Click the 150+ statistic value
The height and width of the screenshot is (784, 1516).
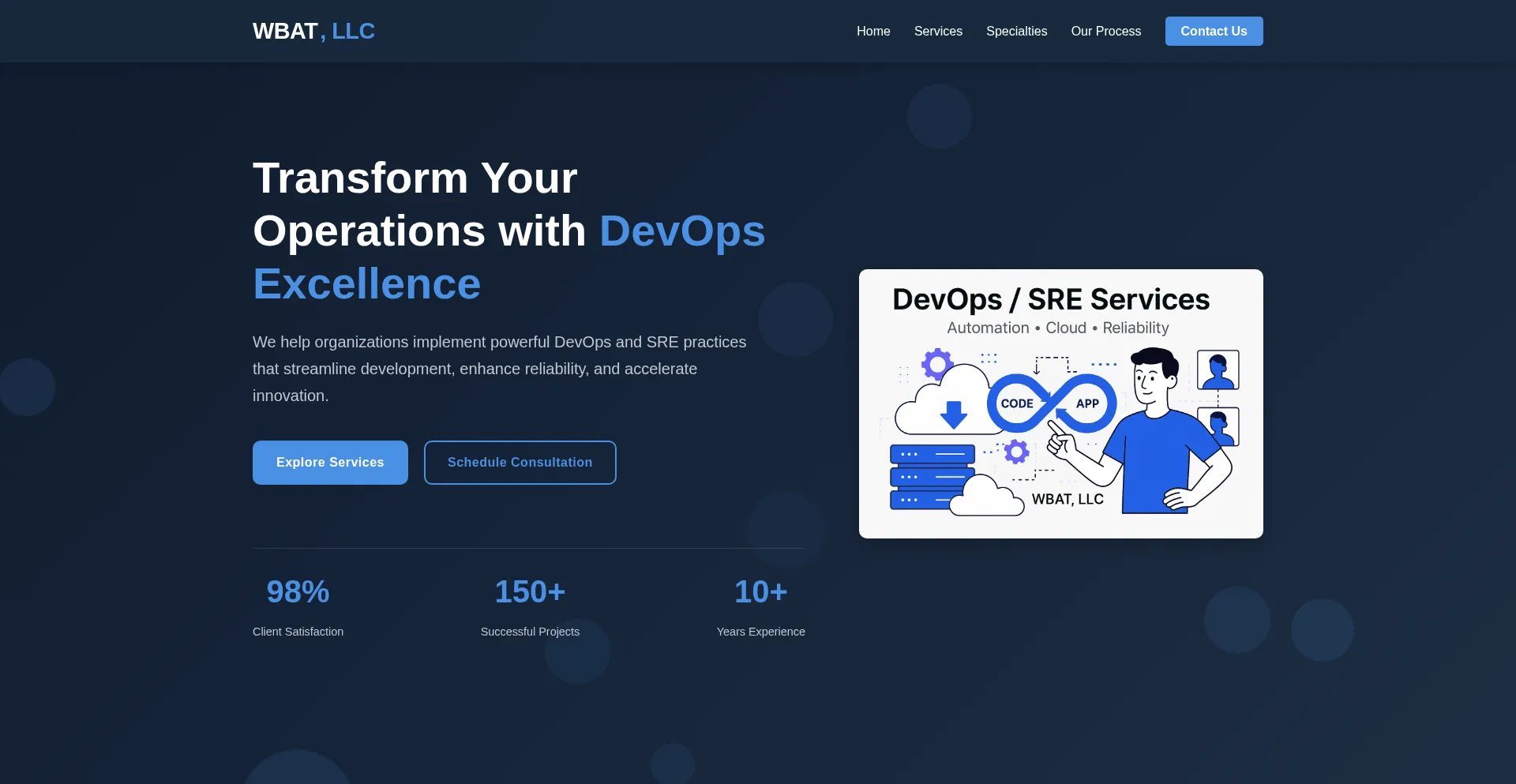point(530,592)
